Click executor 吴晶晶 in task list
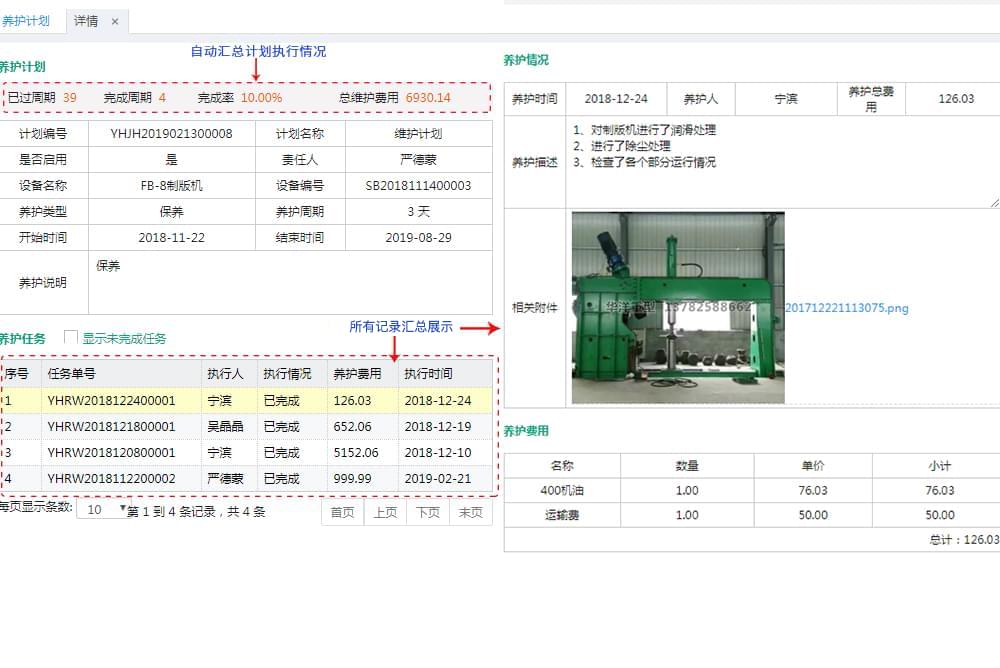 pos(225,426)
